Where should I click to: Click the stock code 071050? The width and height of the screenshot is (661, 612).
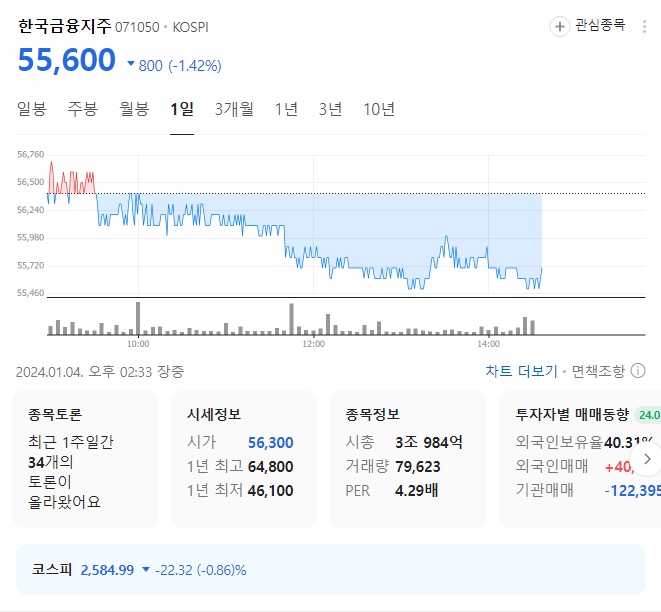pyautogui.click(x=137, y=27)
